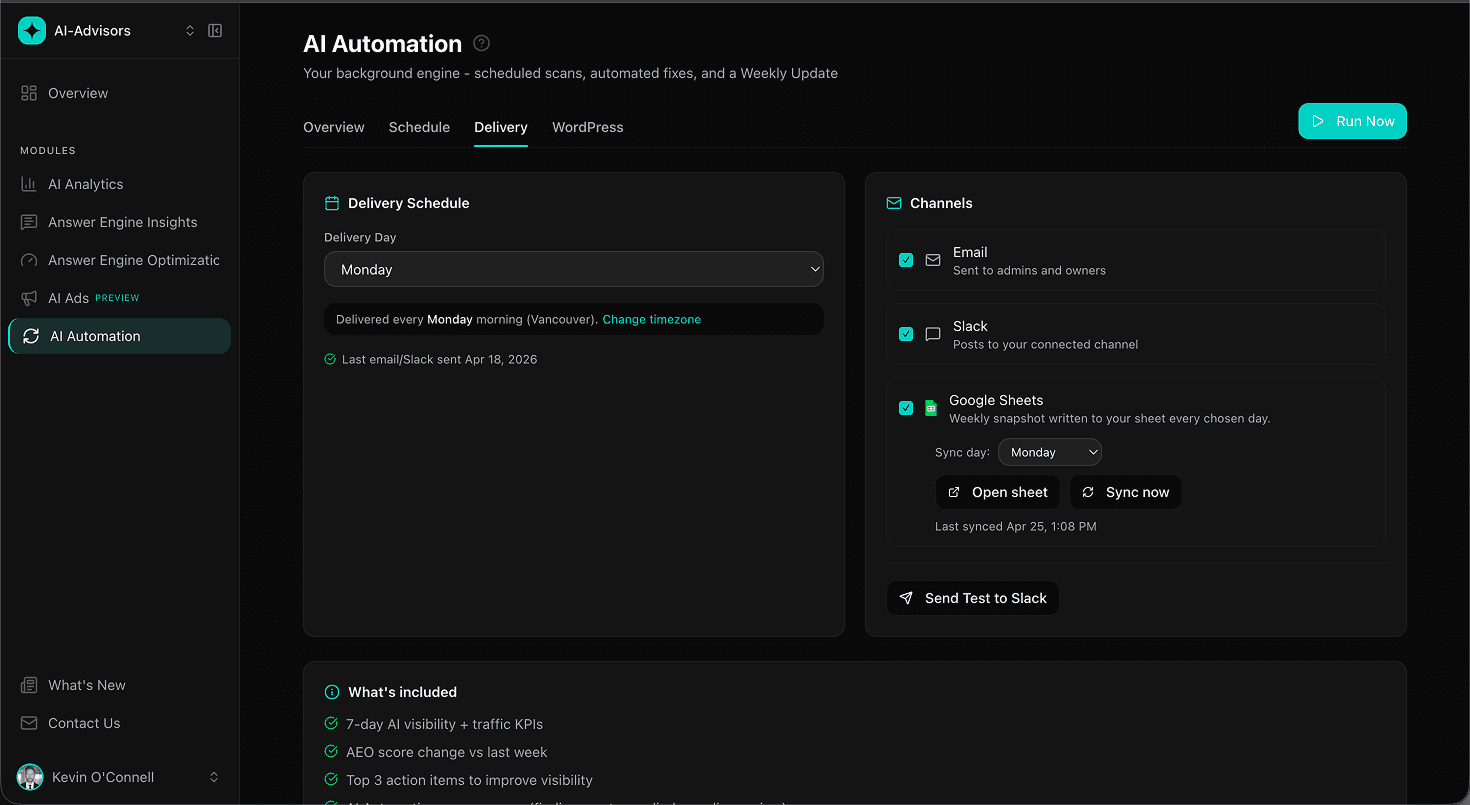The image size is (1470, 805).
Task: Click the AI Automation refresh icon in sidebar
Action: point(31,336)
